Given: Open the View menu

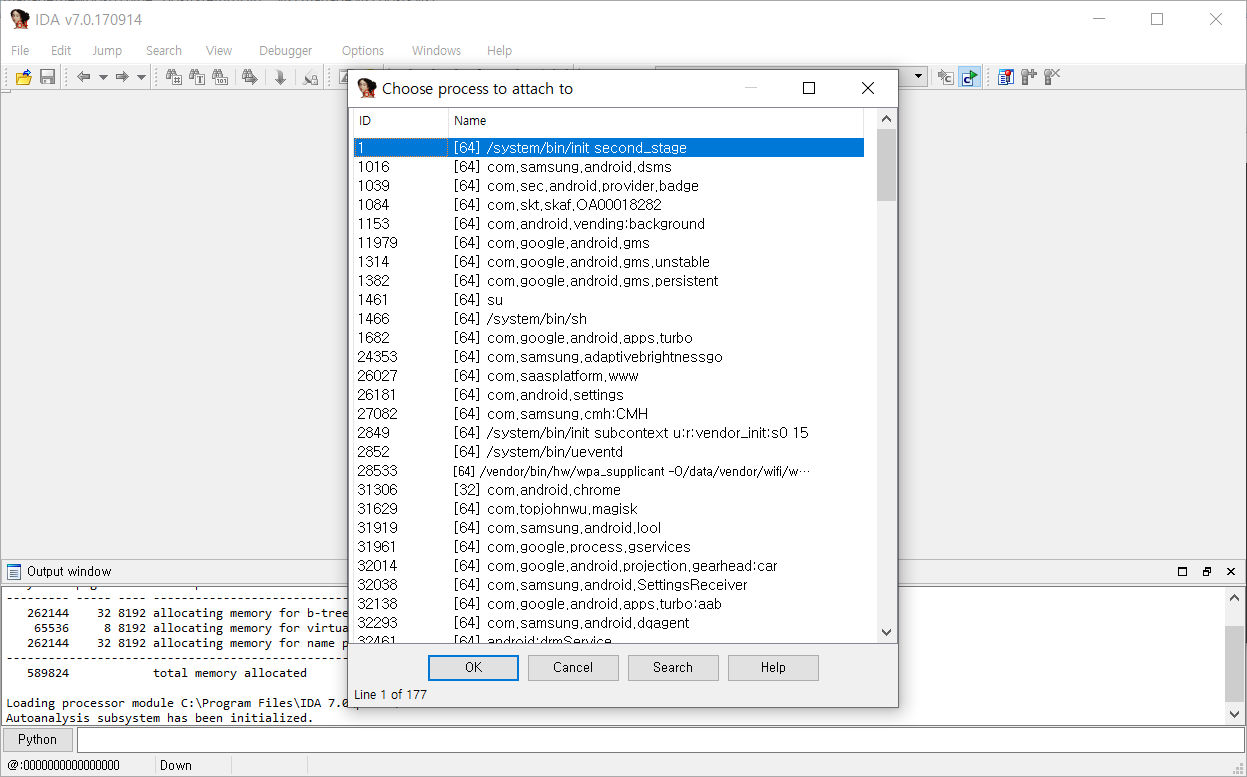Looking at the screenshot, I should click(219, 50).
